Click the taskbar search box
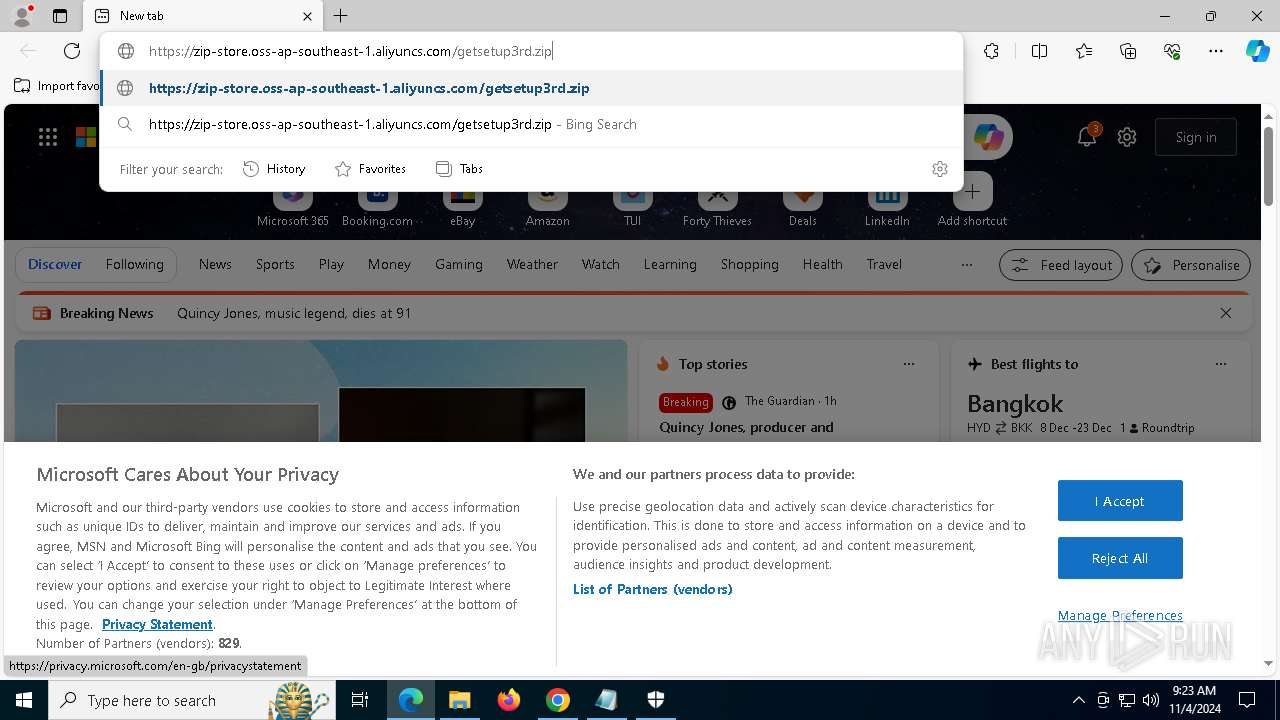This screenshot has height=720, width=1280. (x=190, y=700)
